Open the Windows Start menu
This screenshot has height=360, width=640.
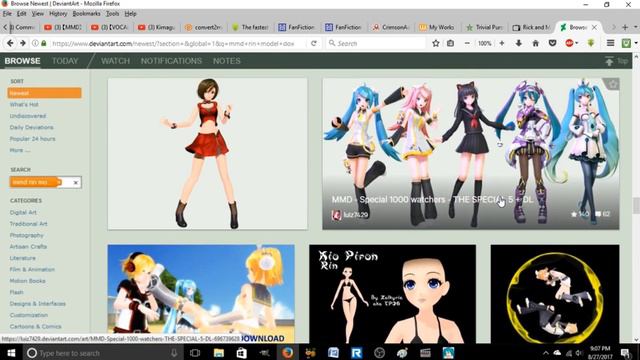click(11, 353)
